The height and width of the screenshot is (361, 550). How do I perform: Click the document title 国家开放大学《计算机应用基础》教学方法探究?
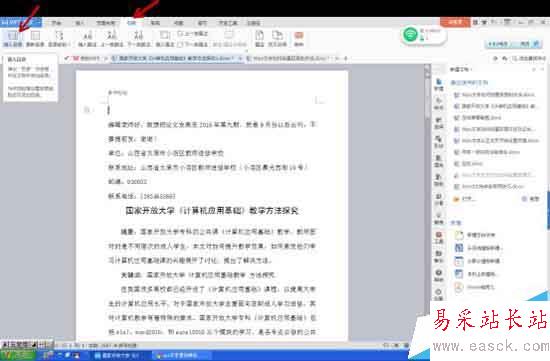[x=212, y=210]
